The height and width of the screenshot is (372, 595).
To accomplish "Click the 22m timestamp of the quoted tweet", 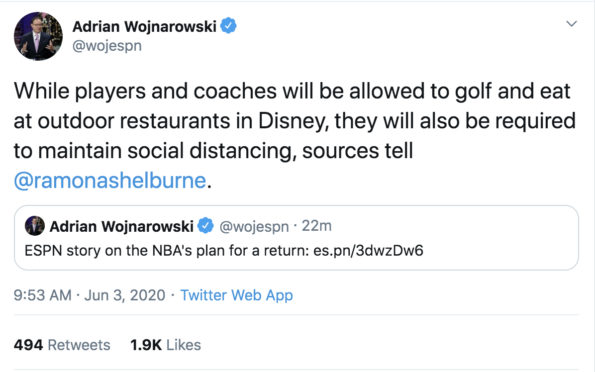I will click(316, 226).
